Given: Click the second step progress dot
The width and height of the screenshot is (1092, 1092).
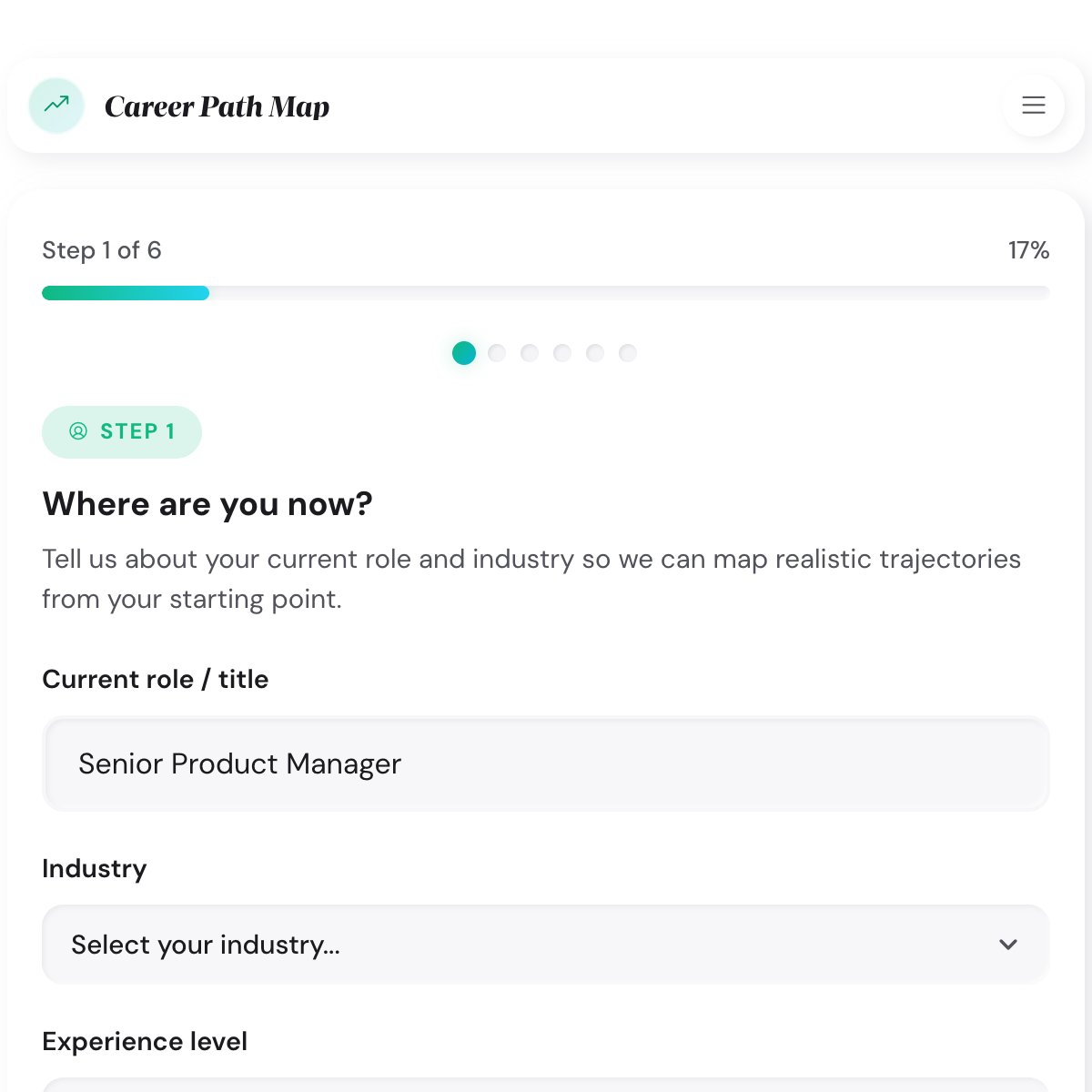Looking at the screenshot, I should pyautogui.click(x=497, y=353).
